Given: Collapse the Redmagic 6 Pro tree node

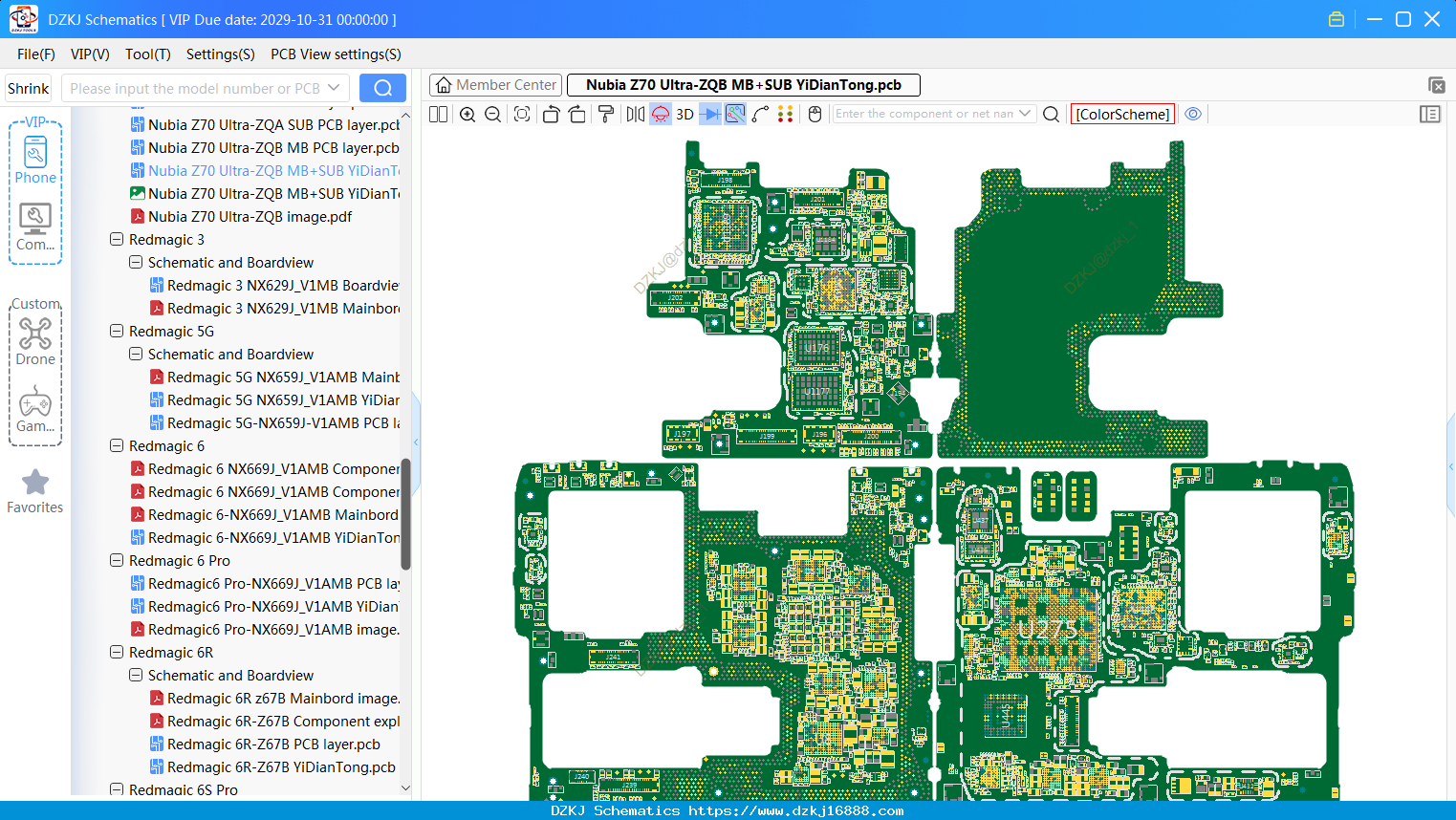Looking at the screenshot, I should 117,560.
